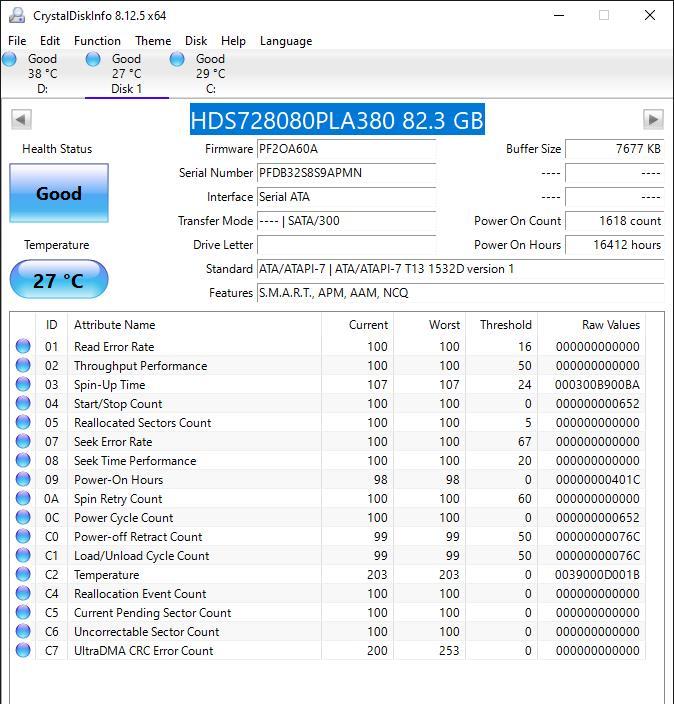Click the Start/Stop Count status orb
The height and width of the screenshot is (704, 674).
click(x=23, y=403)
